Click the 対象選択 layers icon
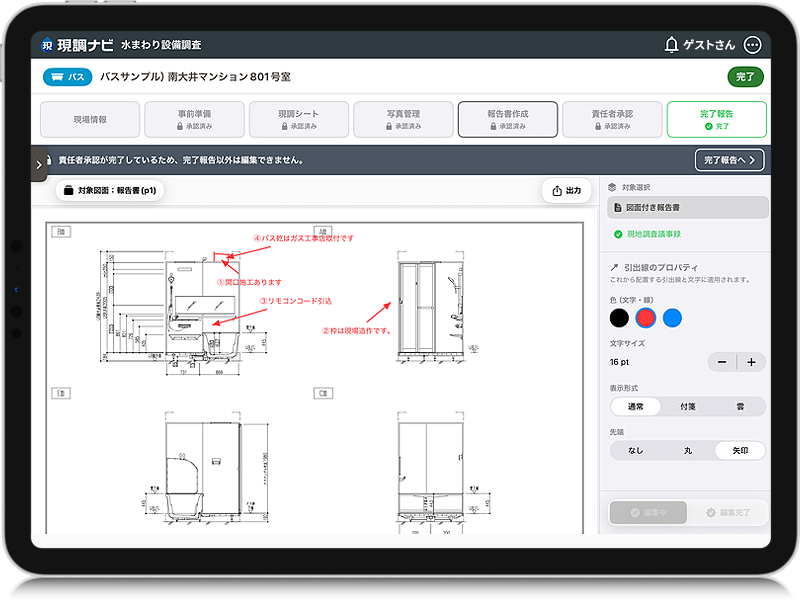Screen dimensions: 800x609 coord(612,187)
